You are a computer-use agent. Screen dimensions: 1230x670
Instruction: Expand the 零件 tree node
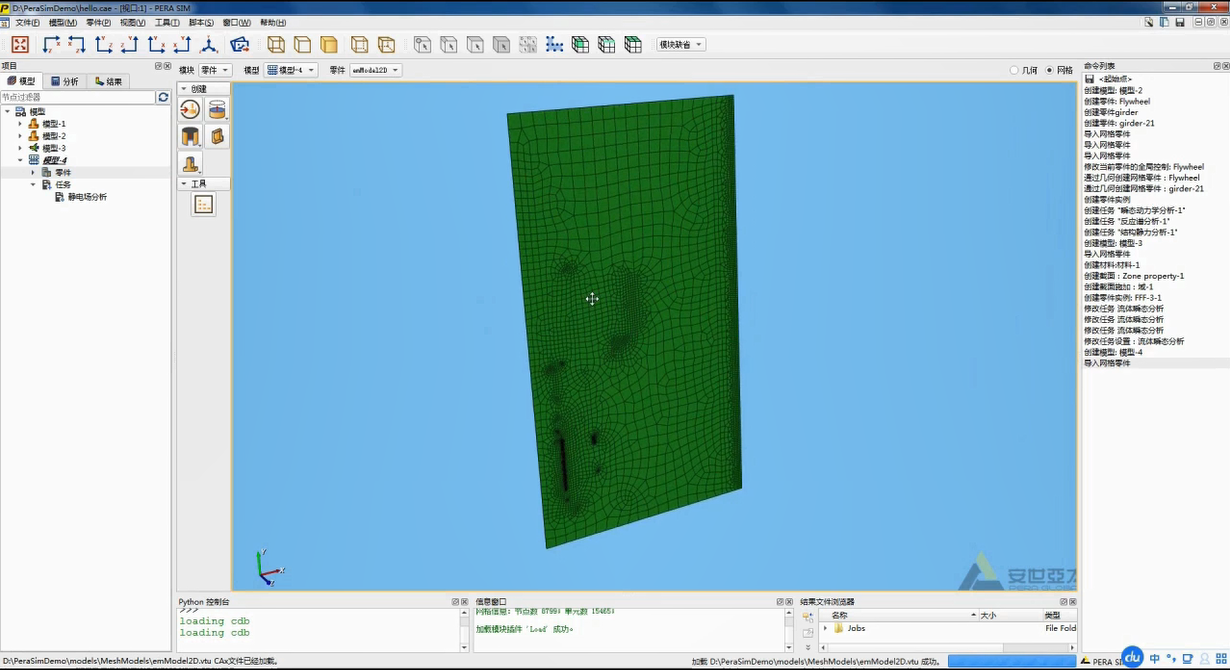(x=32, y=172)
